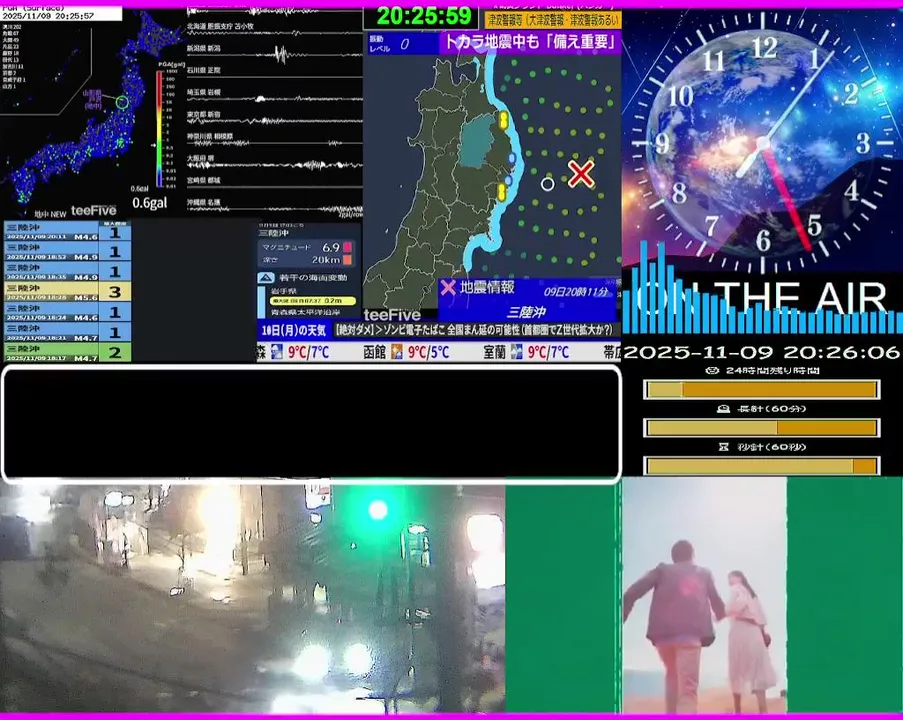Click the 長針(60分) progress bar

click(x=761, y=428)
